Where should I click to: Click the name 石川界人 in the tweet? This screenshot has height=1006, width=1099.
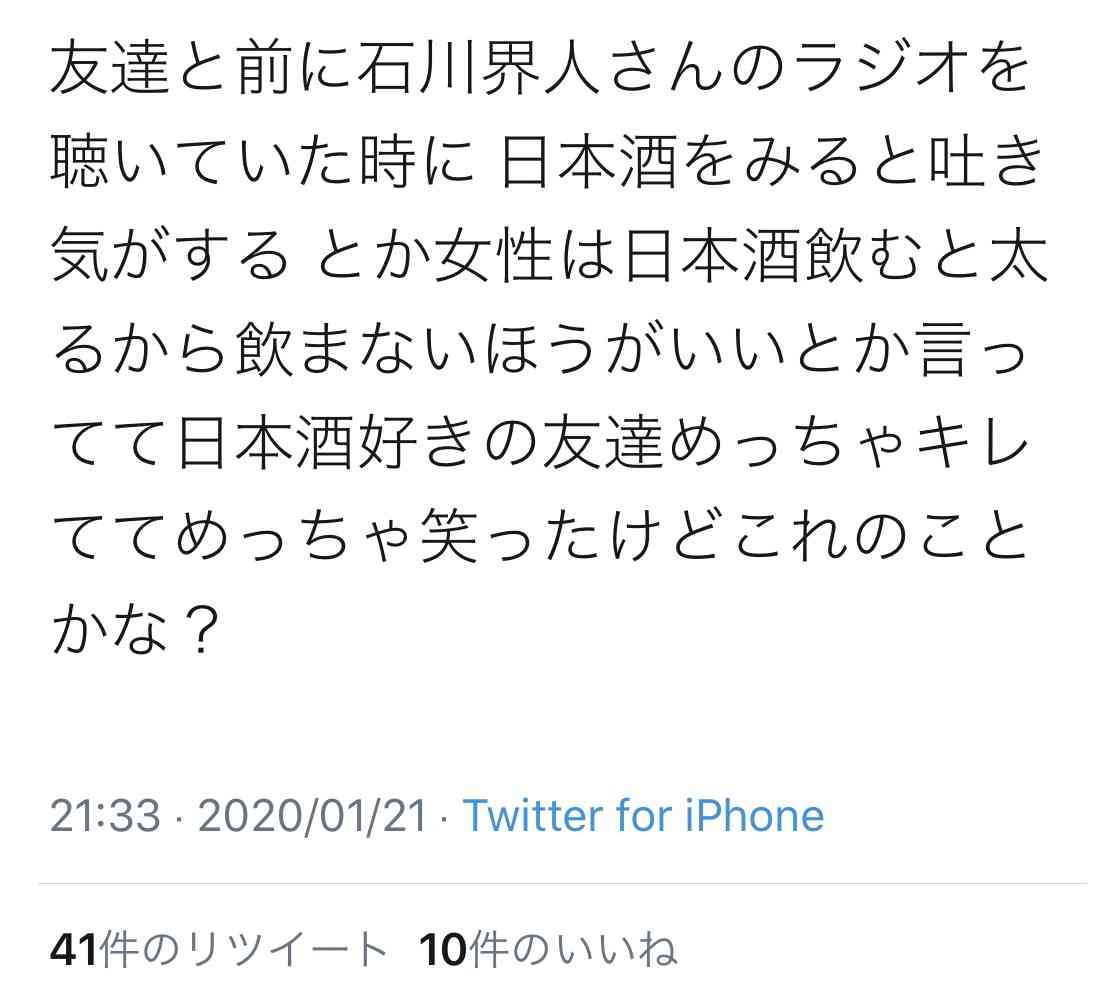[479, 69]
